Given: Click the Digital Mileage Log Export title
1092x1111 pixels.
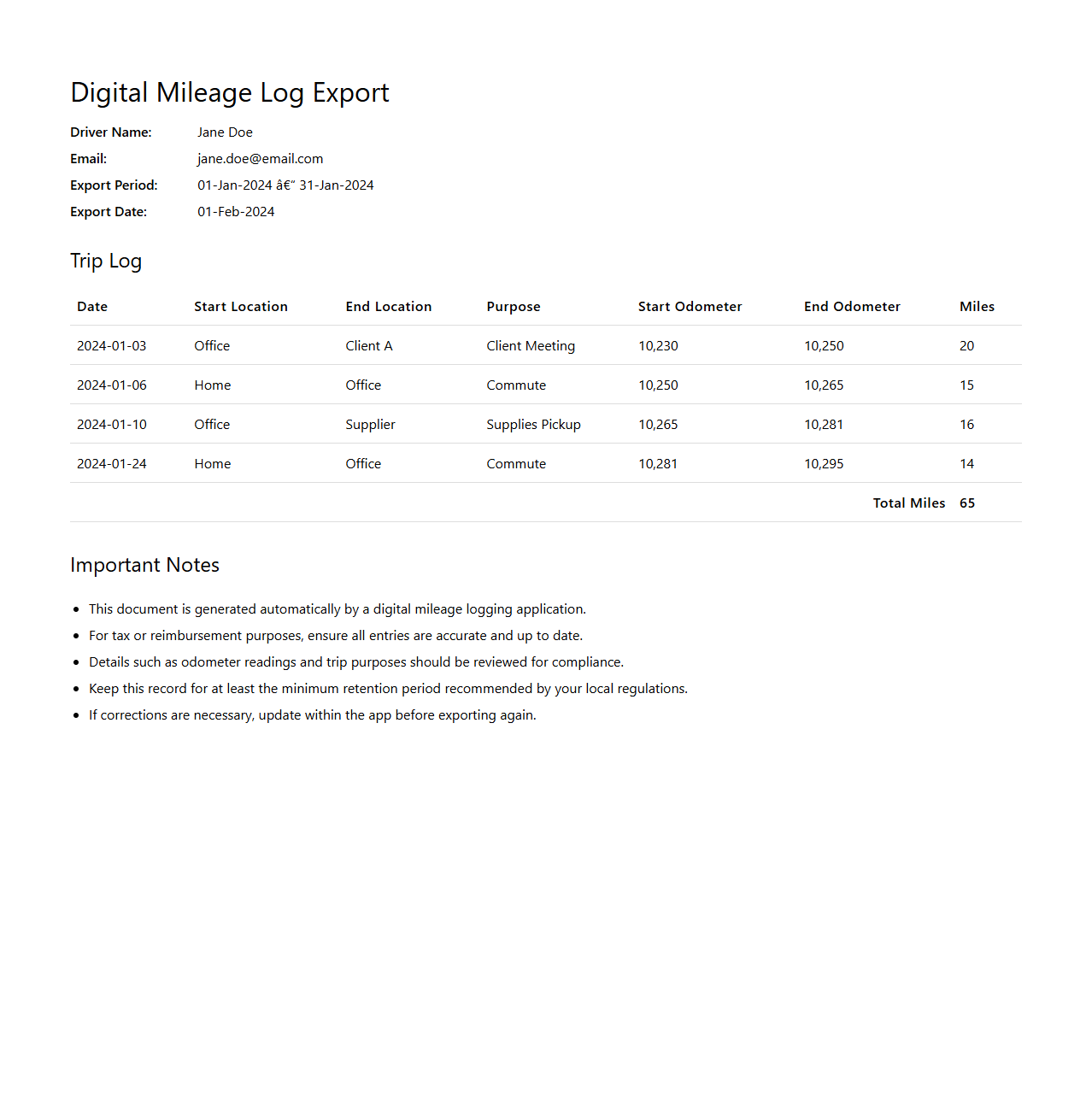Looking at the screenshot, I should point(229,92).
